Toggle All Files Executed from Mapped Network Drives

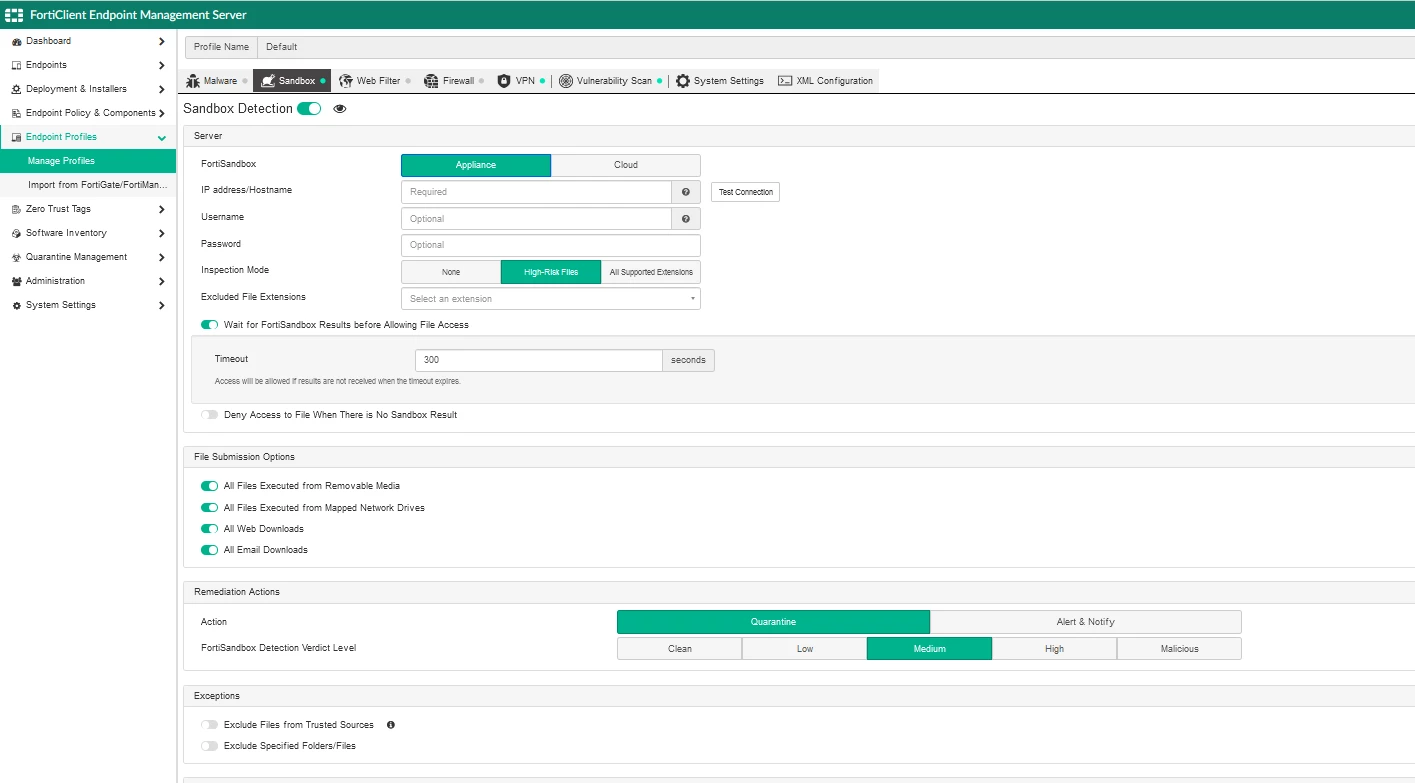(x=209, y=508)
